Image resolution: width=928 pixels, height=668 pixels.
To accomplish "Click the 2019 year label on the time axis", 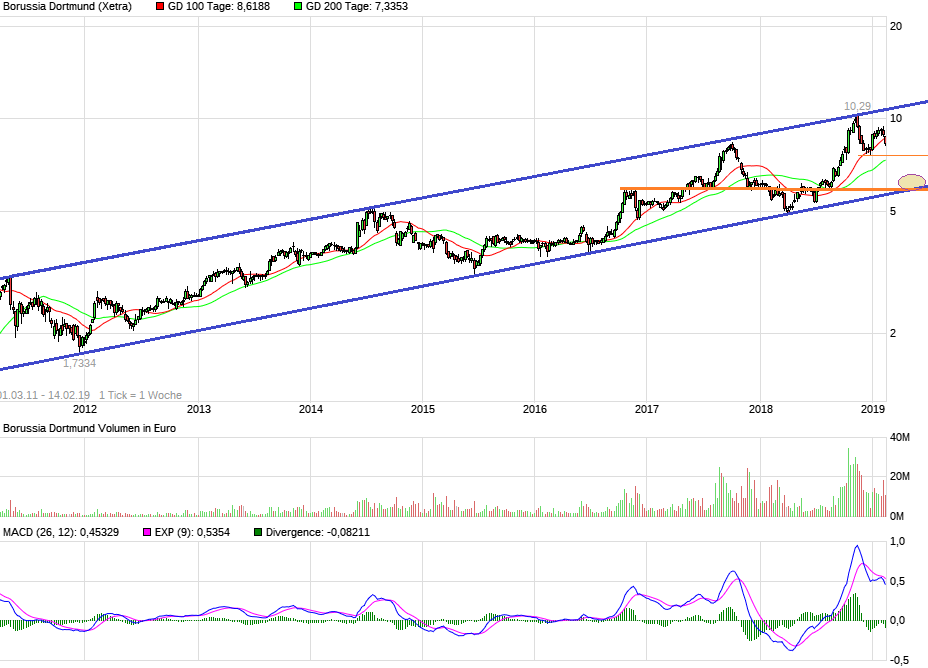I will click(873, 409).
